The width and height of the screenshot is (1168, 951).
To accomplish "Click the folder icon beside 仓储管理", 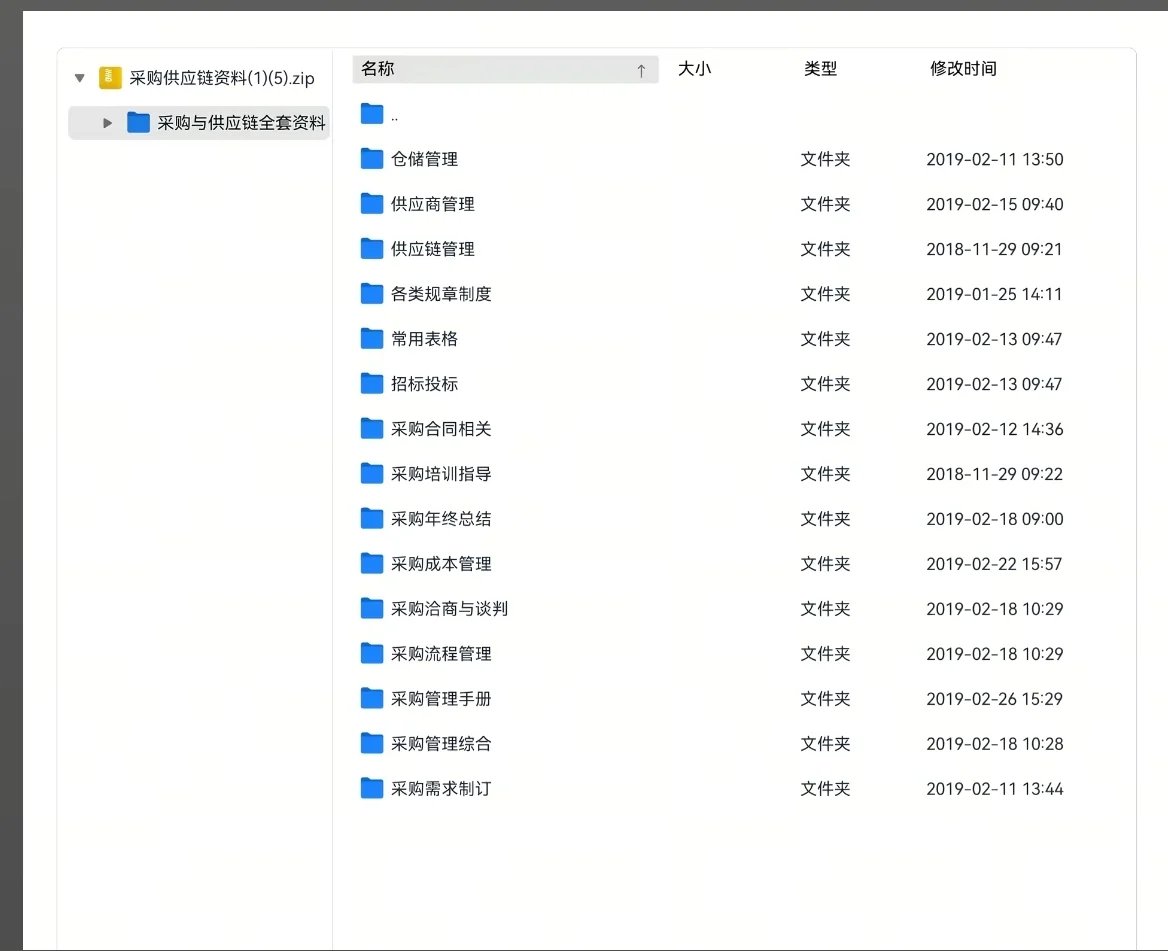I will pos(370,158).
